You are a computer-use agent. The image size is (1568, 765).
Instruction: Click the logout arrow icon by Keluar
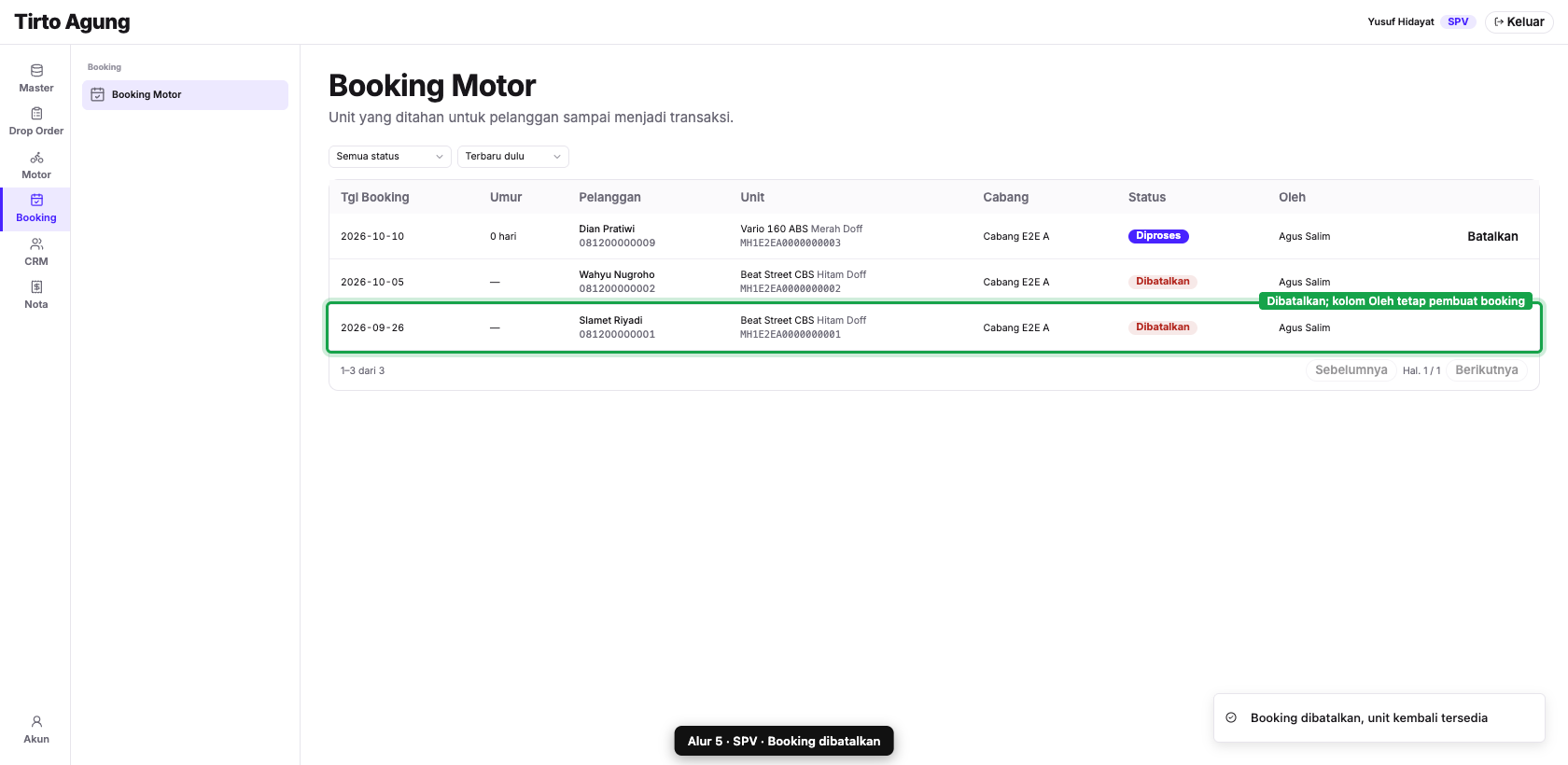(1499, 21)
